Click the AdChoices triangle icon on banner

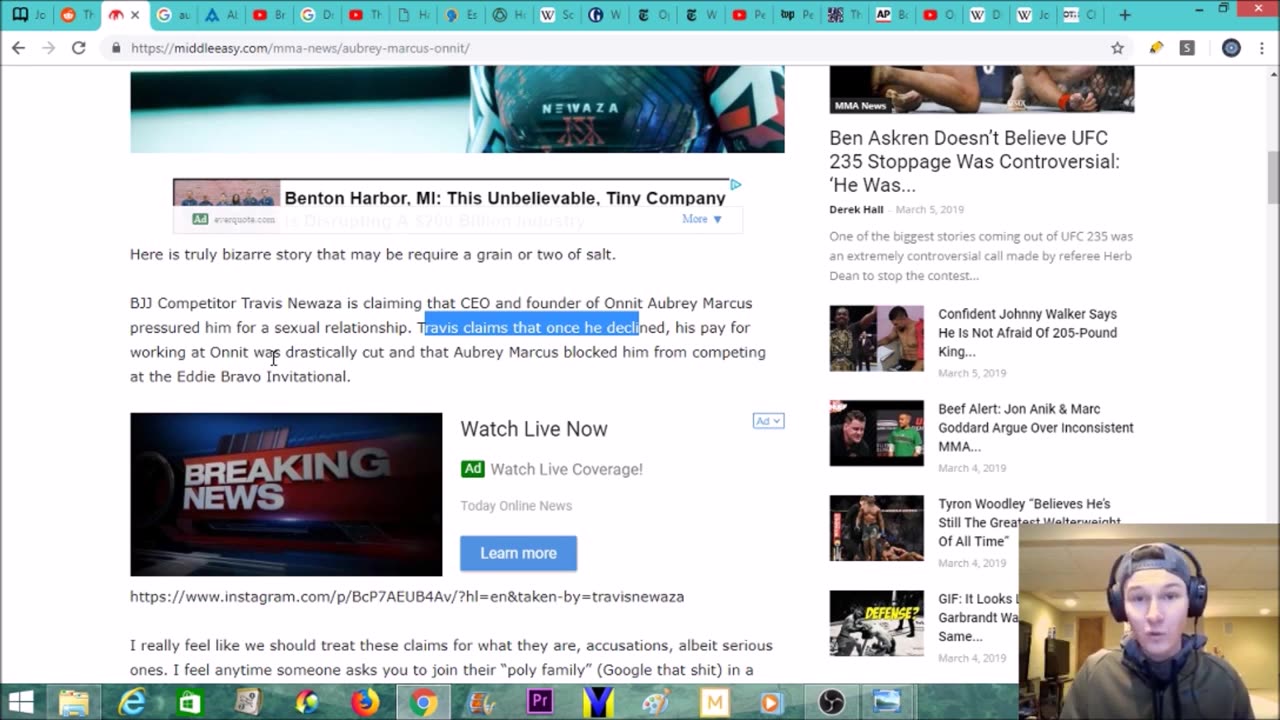[735, 185]
